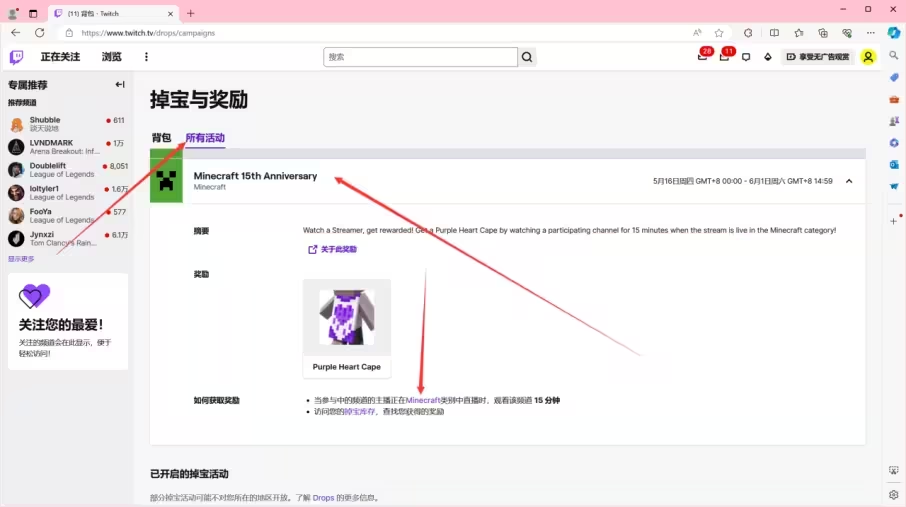Viewport: 906px width, 507px height.
Task: Select the 所有活动 tab
Action: point(205,138)
